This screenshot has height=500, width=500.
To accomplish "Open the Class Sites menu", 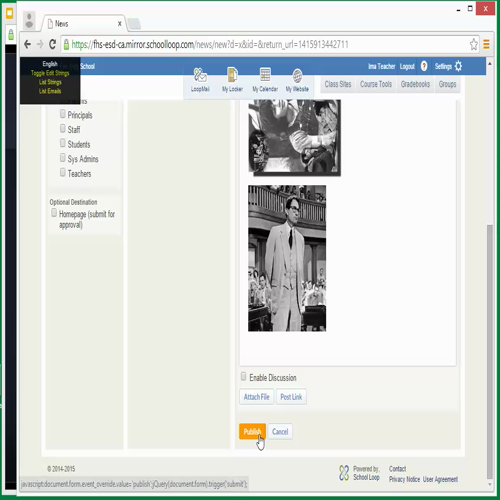I will pos(338,84).
